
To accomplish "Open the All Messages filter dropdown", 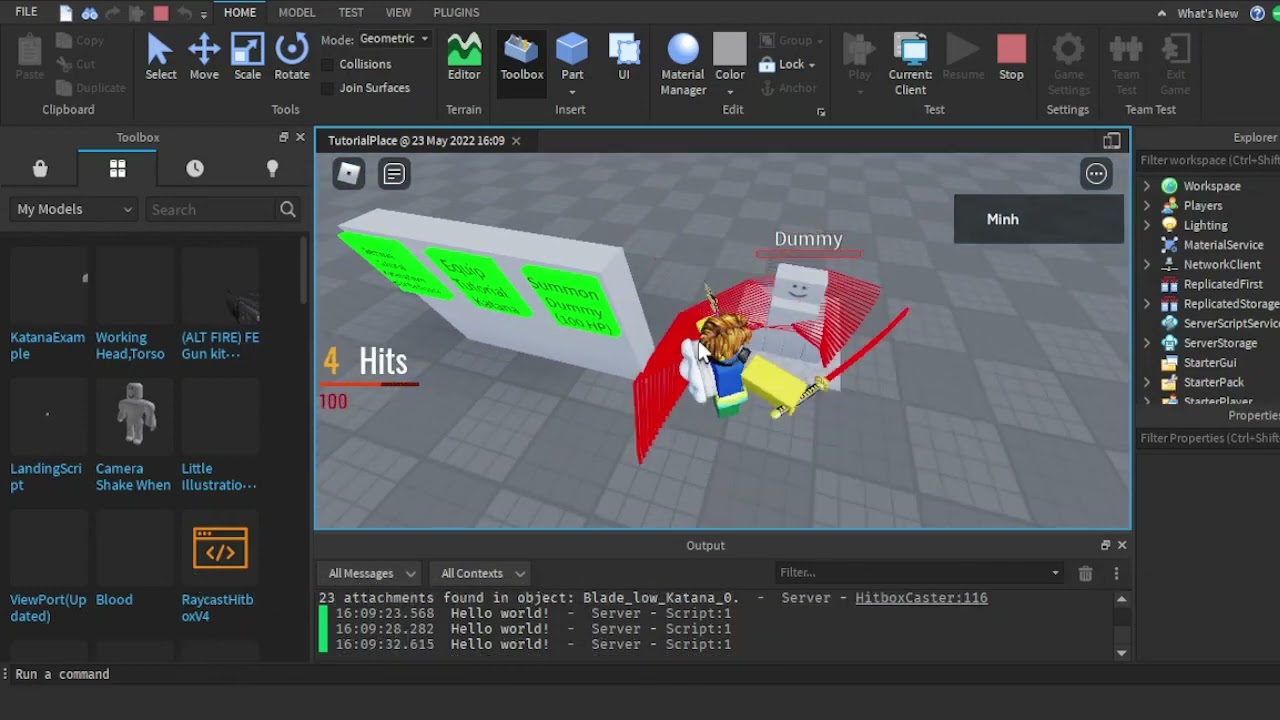I will pyautogui.click(x=372, y=573).
